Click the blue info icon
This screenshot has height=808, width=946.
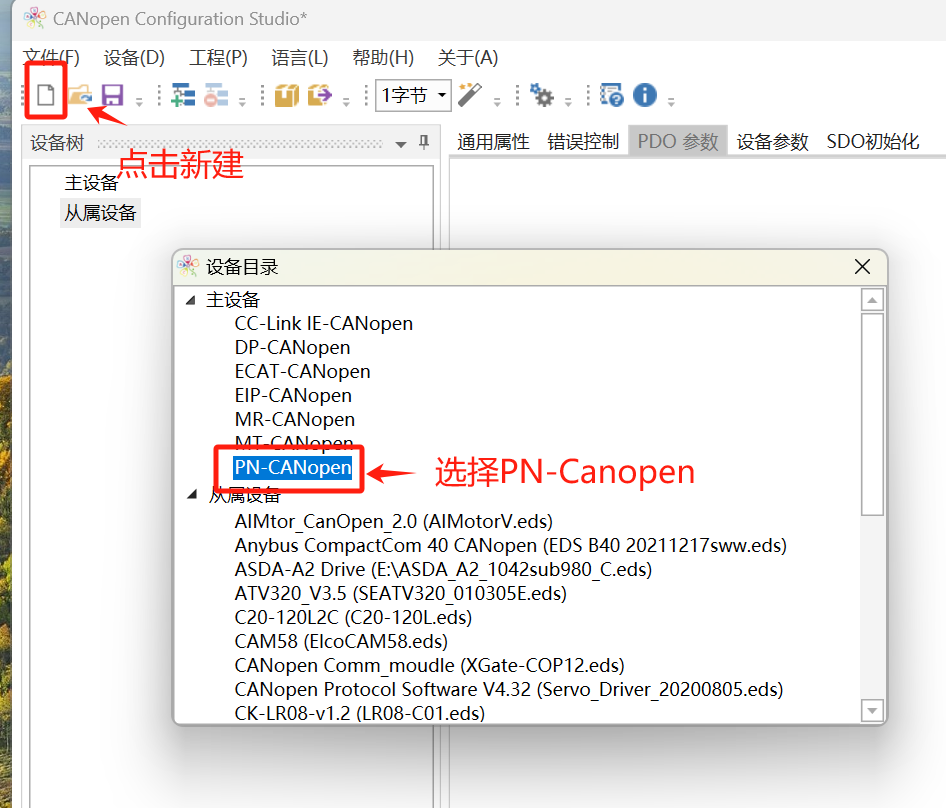(644, 95)
